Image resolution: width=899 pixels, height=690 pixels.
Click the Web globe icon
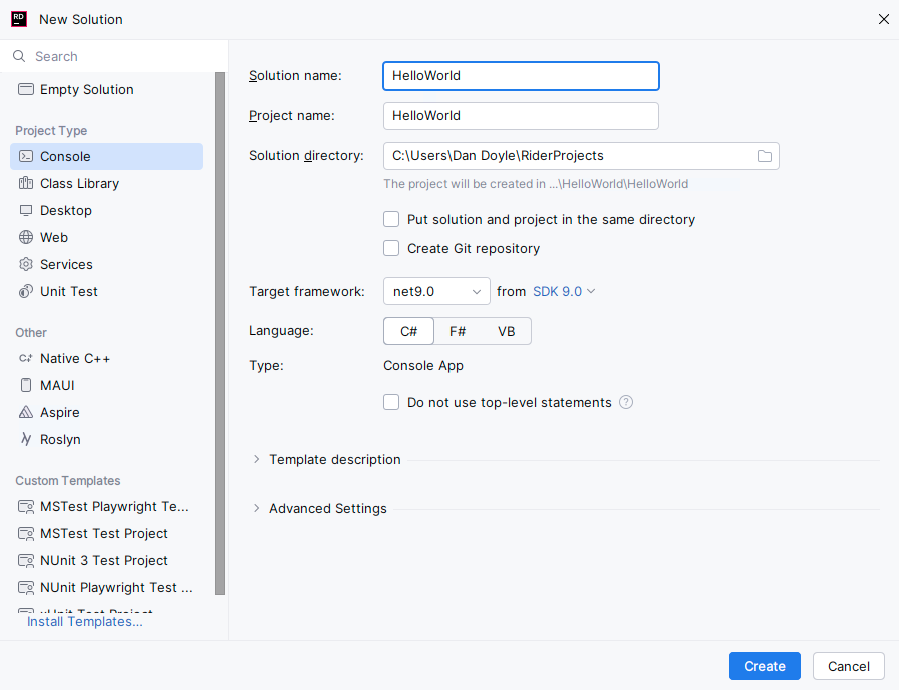pos(26,237)
